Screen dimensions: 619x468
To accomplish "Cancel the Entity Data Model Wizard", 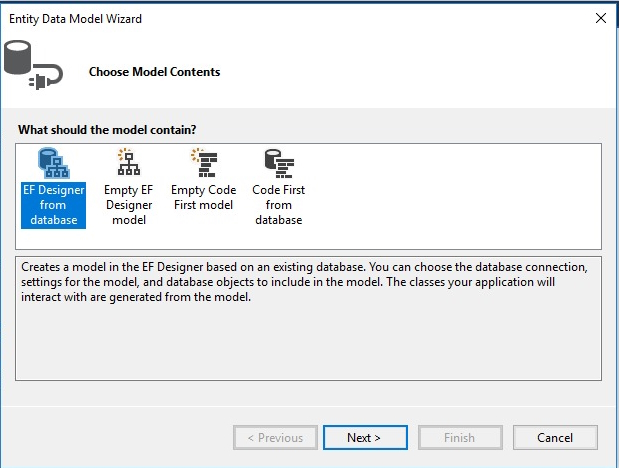I will point(555,438).
